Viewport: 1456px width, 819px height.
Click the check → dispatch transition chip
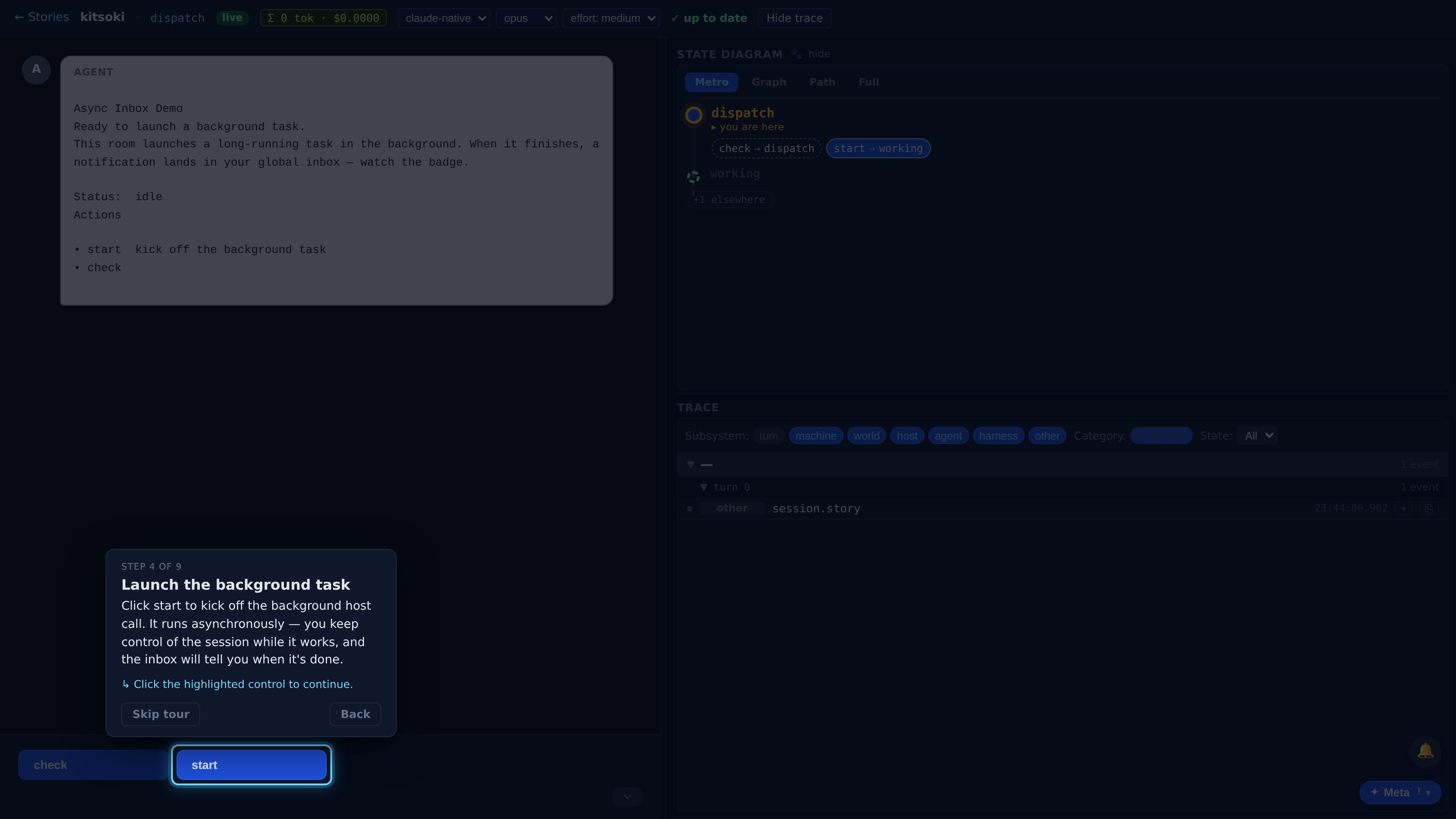click(766, 149)
